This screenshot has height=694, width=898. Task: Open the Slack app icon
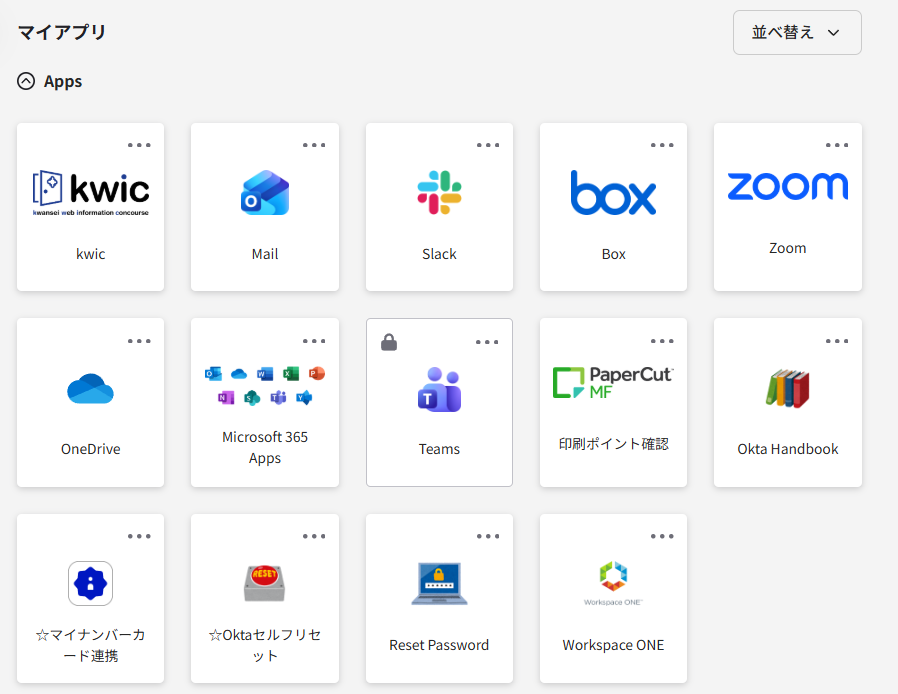(439, 192)
